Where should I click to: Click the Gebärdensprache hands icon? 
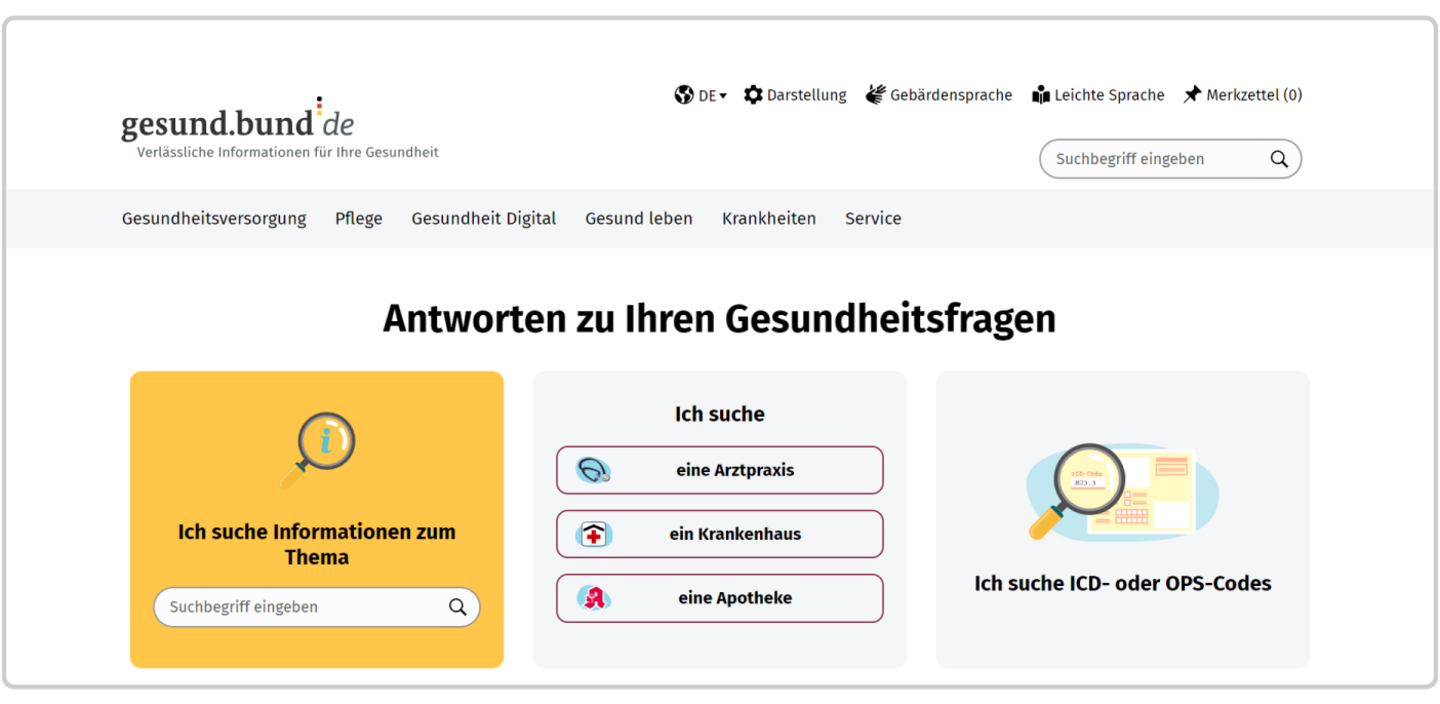coord(876,95)
